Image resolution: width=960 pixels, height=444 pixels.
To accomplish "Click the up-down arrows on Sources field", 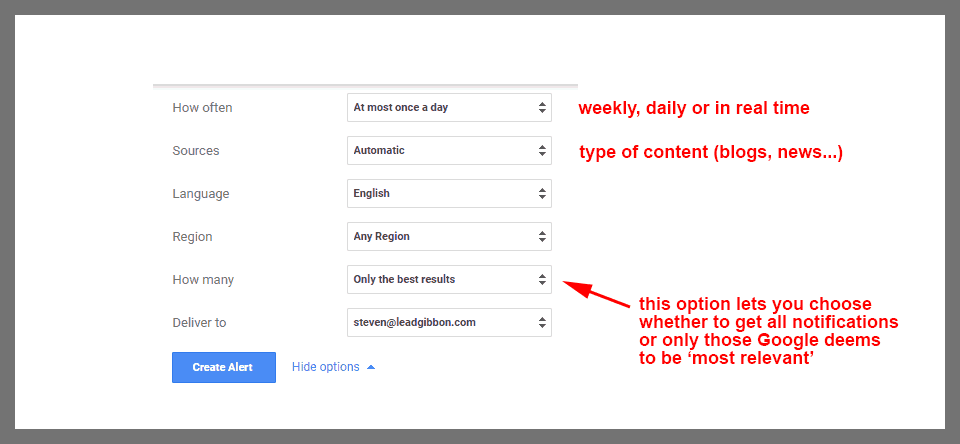I will (542, 150).
